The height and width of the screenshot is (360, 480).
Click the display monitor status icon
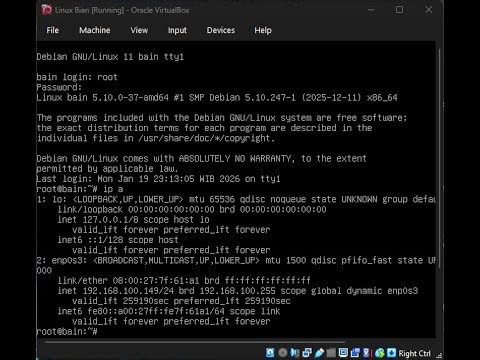point(343,353)
